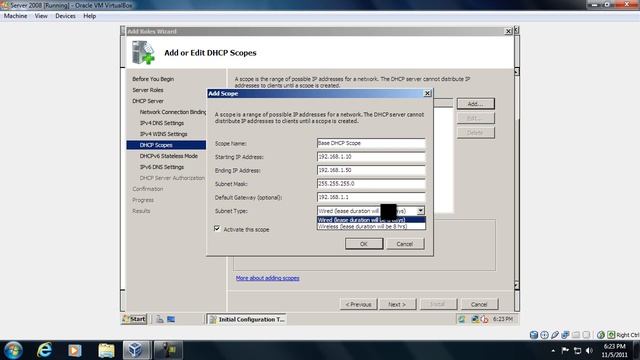Click the VirtualBox mouse integration indicator

click(600, 335)
